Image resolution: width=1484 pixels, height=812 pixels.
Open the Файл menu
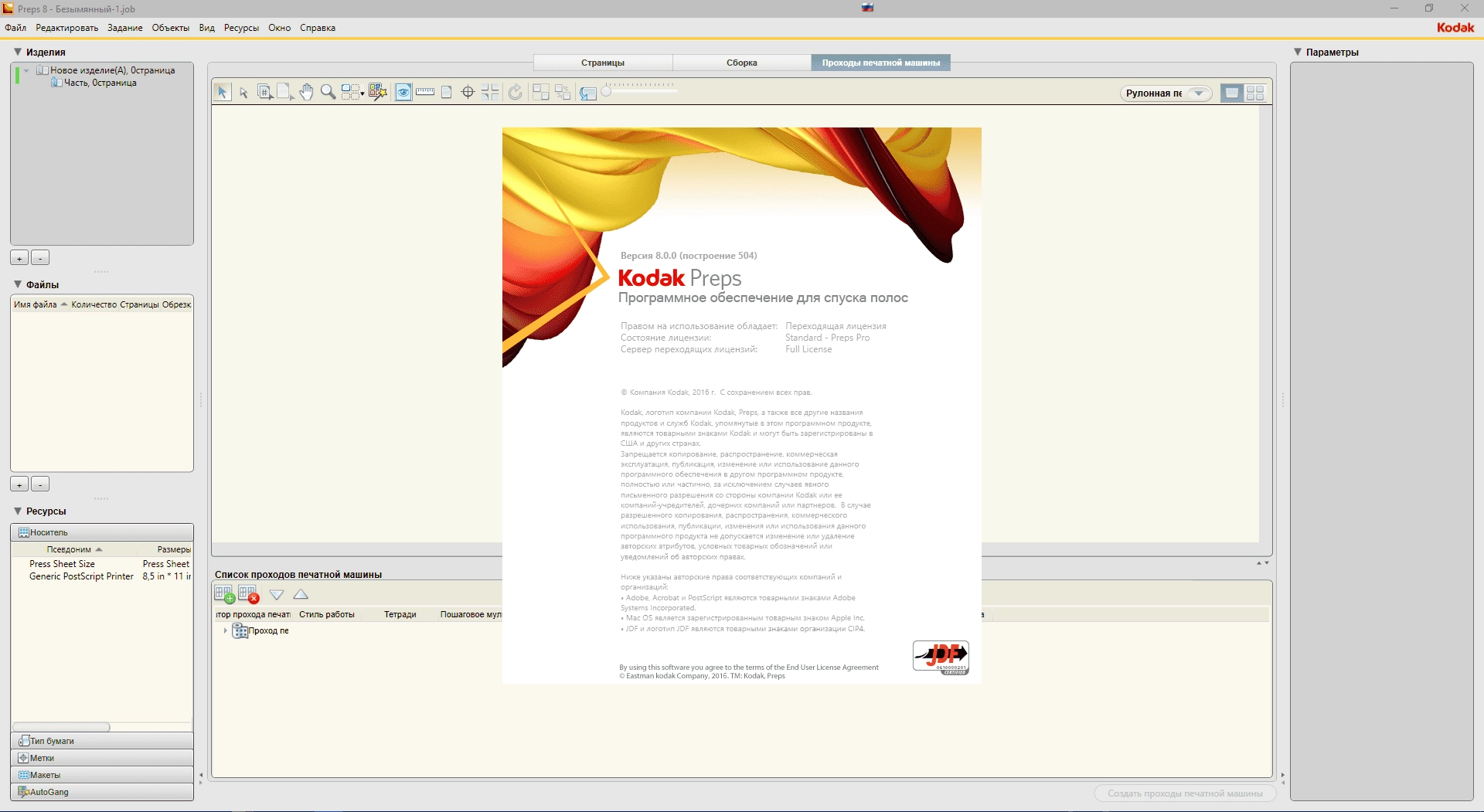(x=15, y=28)
